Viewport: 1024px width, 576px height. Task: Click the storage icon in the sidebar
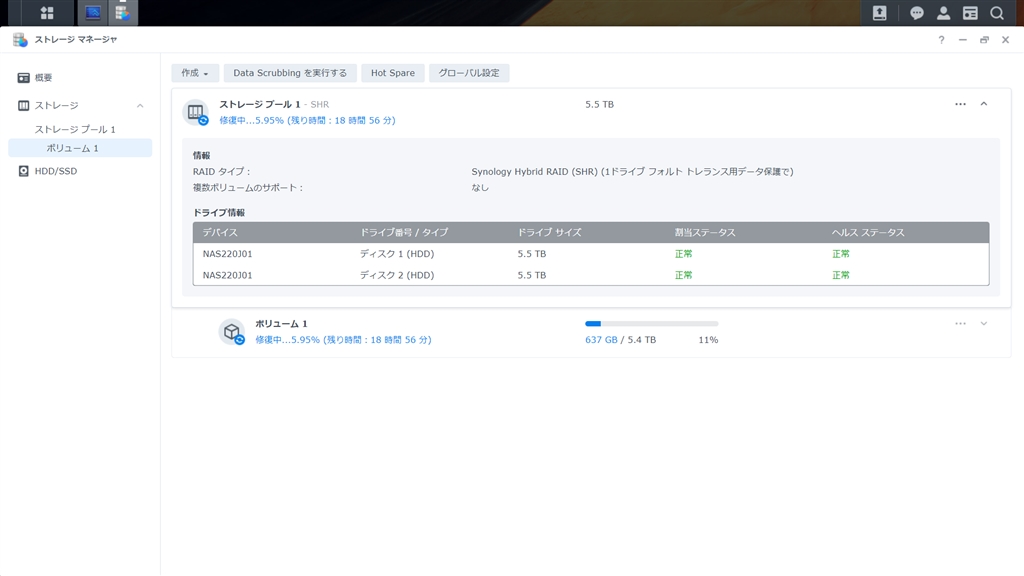click(x=24, y=106)
